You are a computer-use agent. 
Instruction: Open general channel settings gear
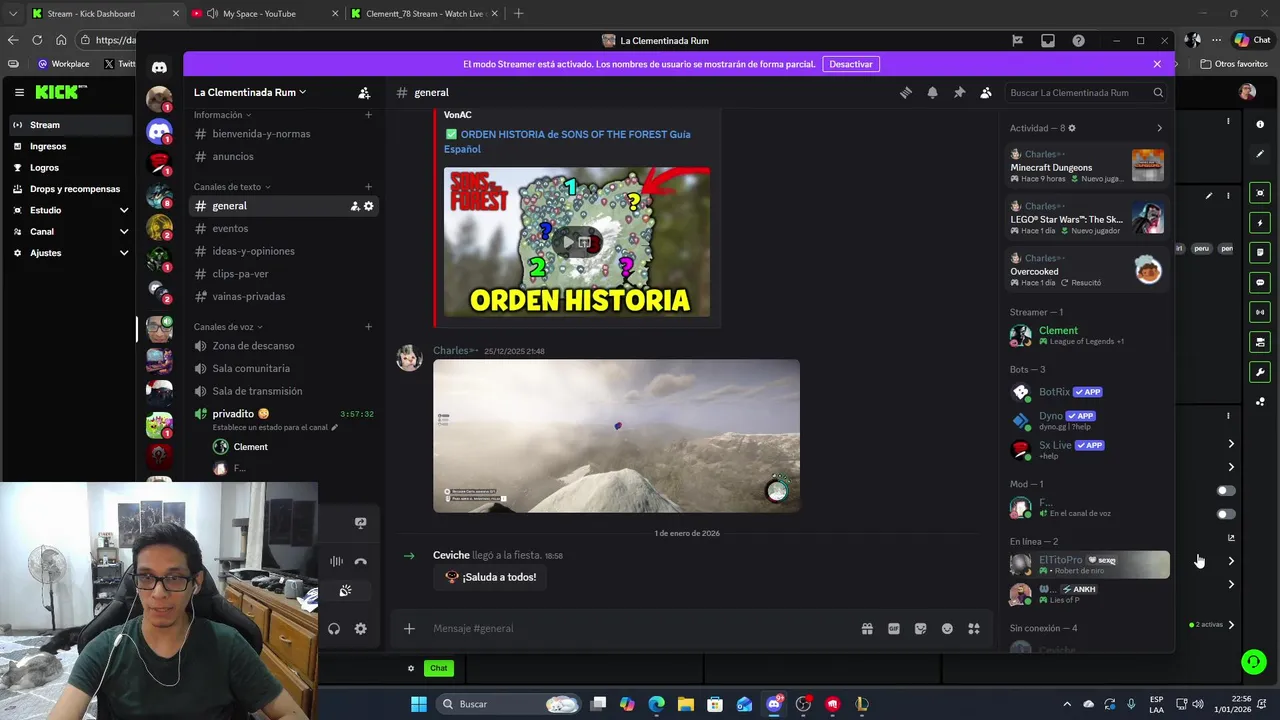tap(368, 206)
